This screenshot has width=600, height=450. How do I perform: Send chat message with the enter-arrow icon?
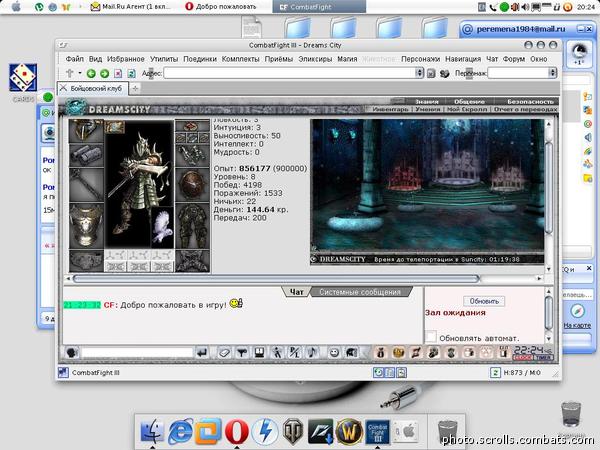tap(202, 352)
